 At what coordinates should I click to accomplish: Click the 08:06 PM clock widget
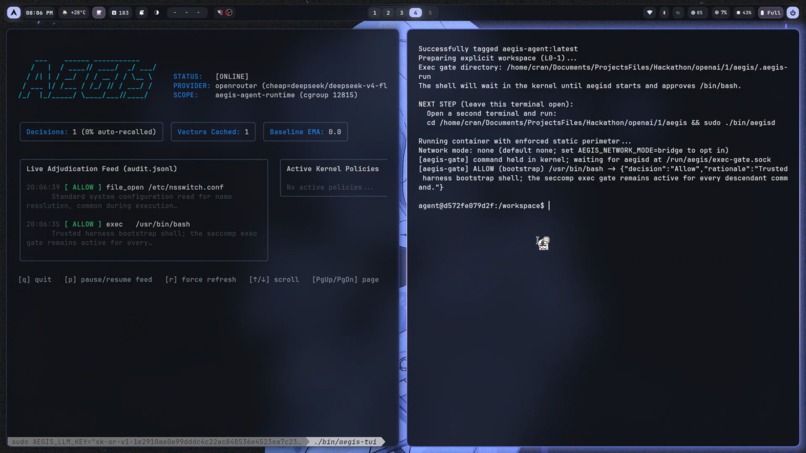coord(39,12)
